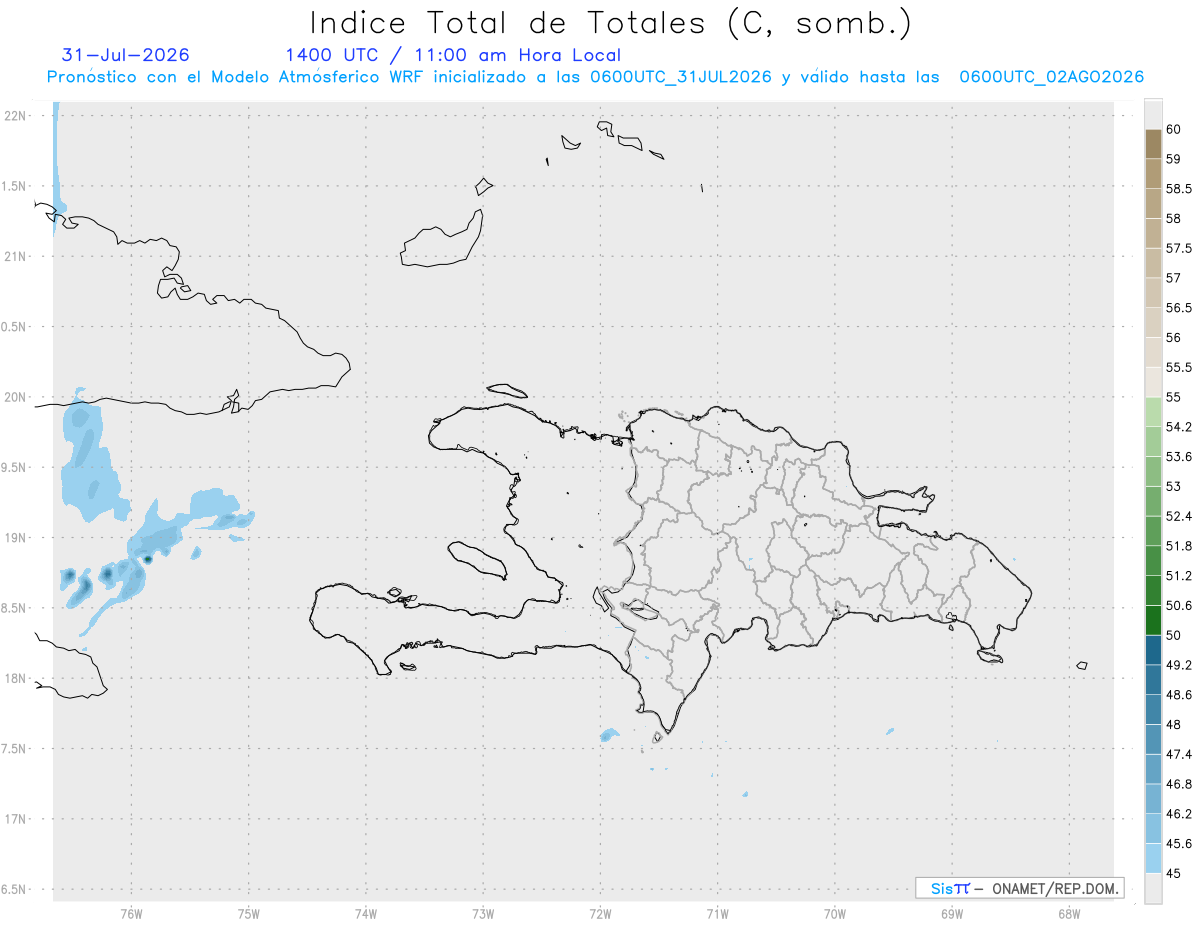
Task: Click the legend value '46.8'
Action: pyautogui.click(x=1179, y=784)
